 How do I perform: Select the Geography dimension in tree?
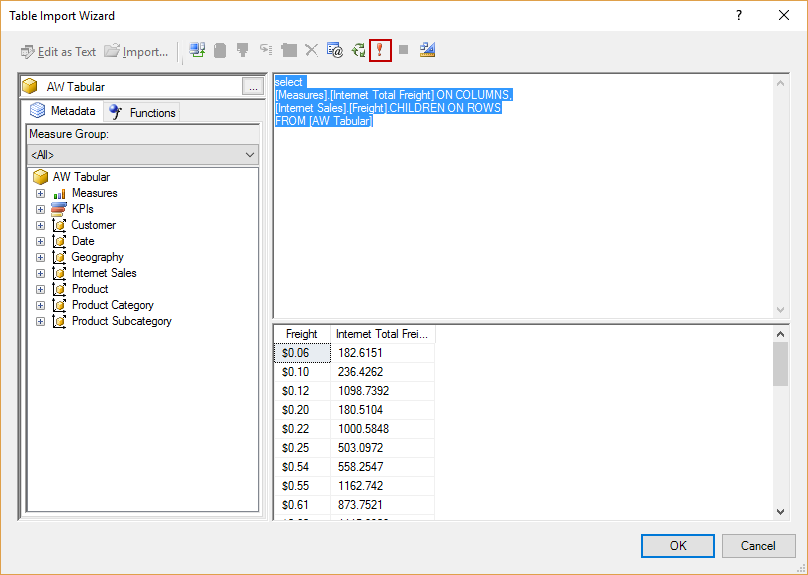coord(97,257)
